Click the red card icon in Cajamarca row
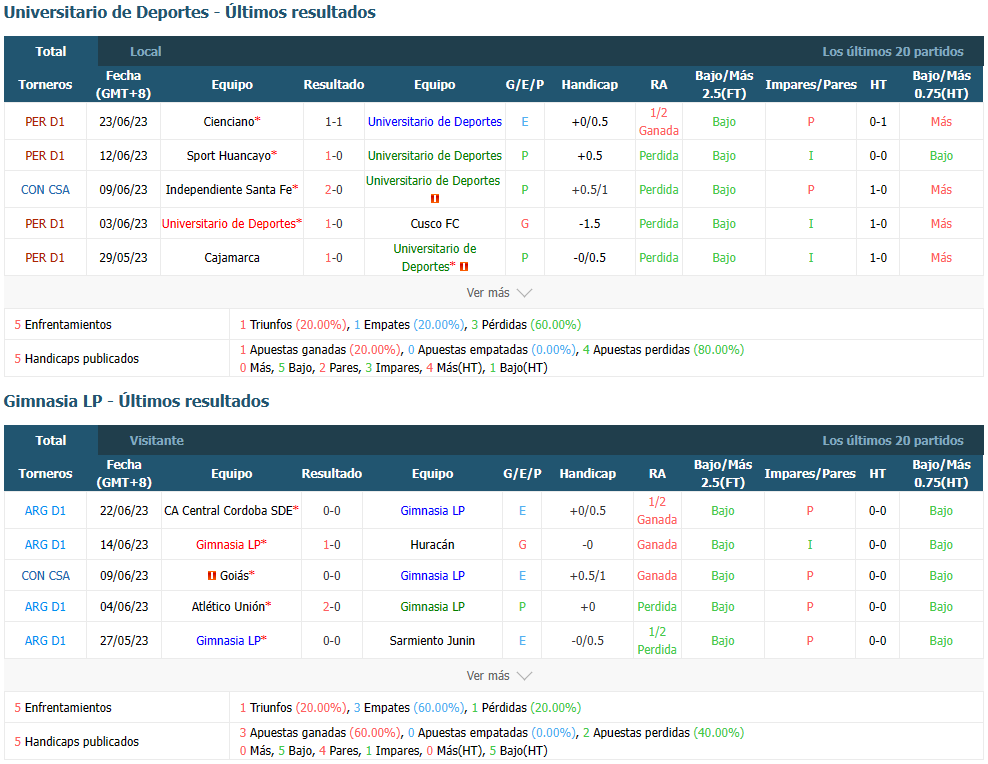The width and height of the screenshot is (988, 764). (464, 266)
